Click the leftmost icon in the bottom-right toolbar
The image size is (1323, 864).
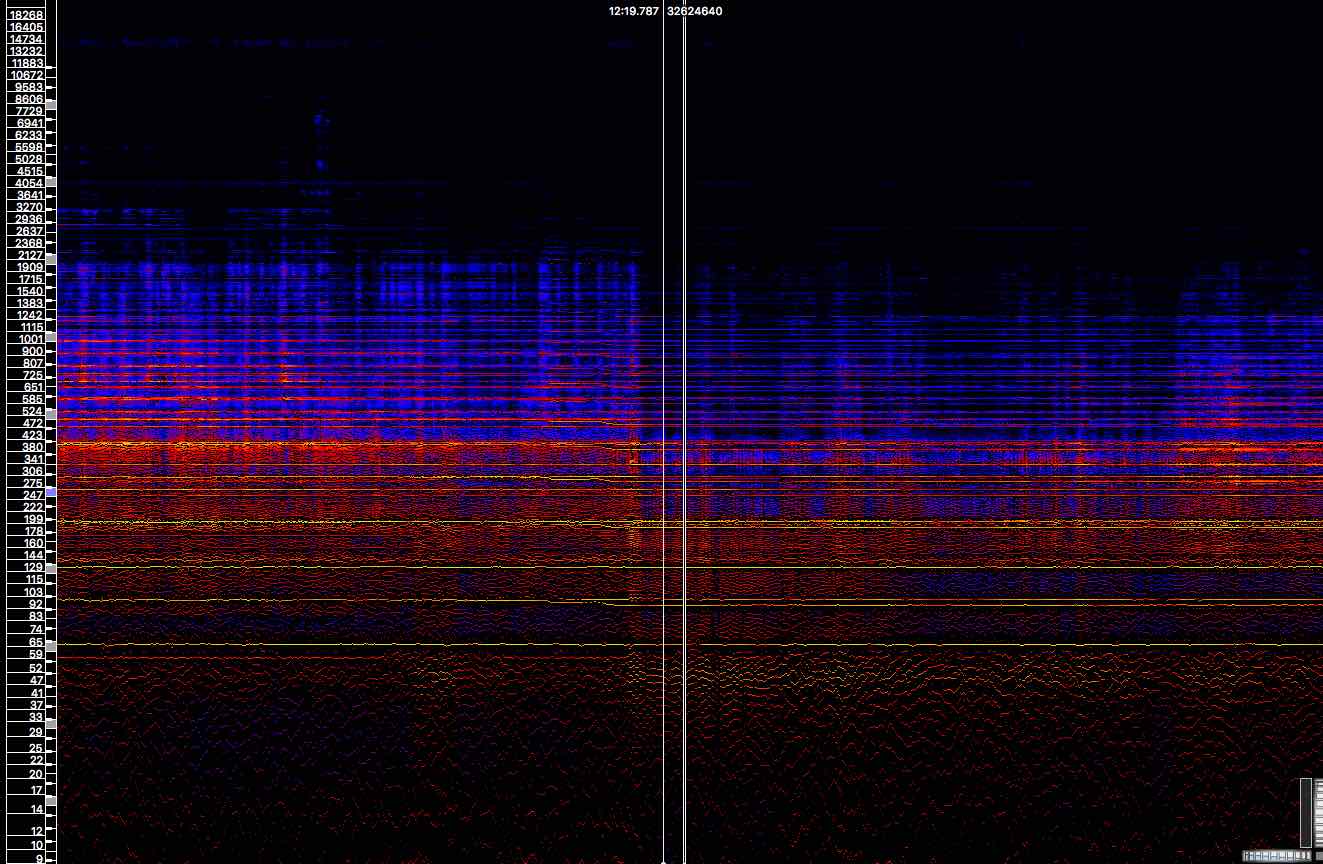(x=1246, y=855)
